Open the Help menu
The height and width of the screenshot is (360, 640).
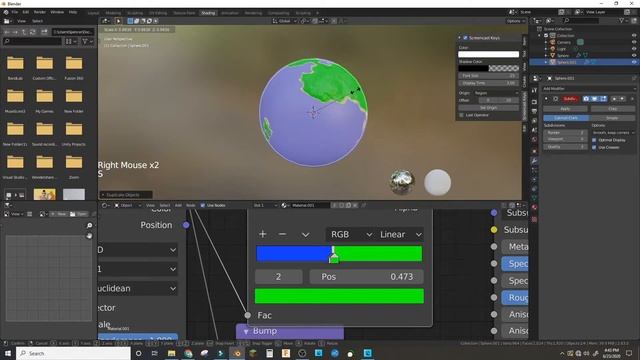coord(73,12)
